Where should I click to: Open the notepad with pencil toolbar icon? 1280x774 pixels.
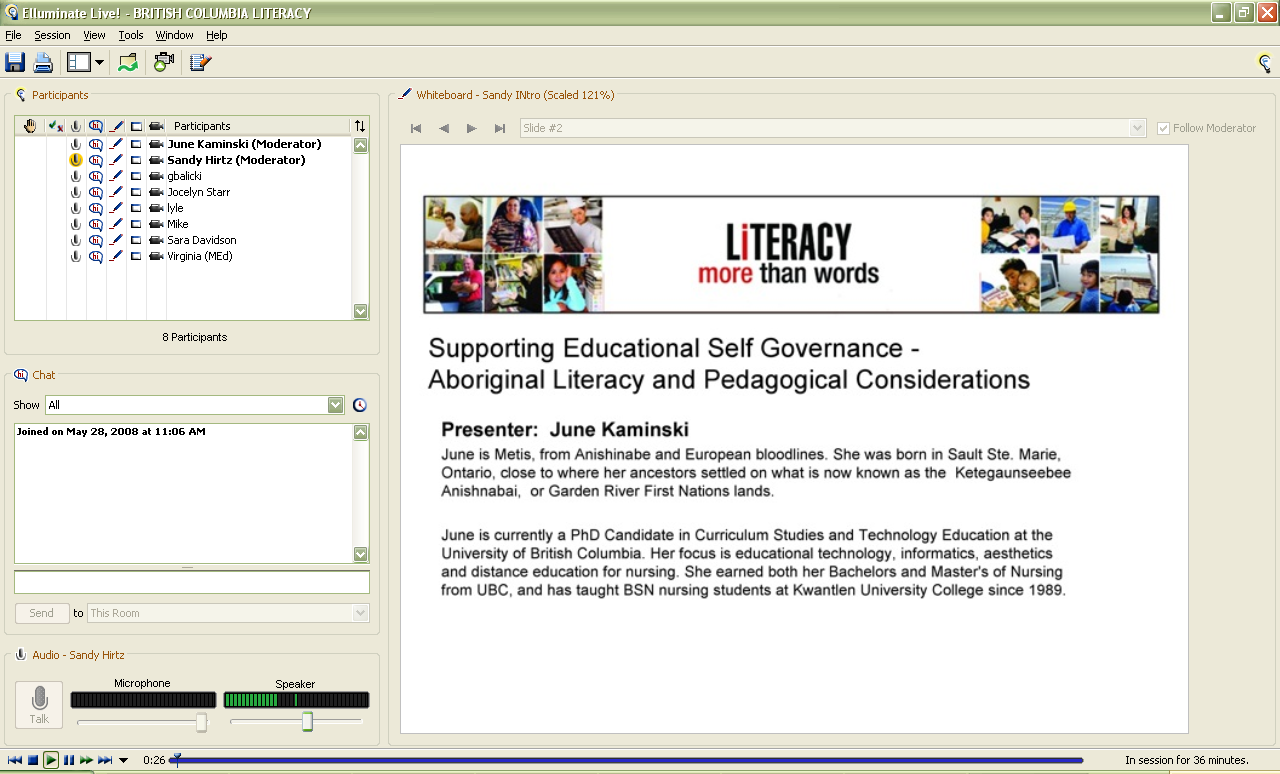(200, 63)
